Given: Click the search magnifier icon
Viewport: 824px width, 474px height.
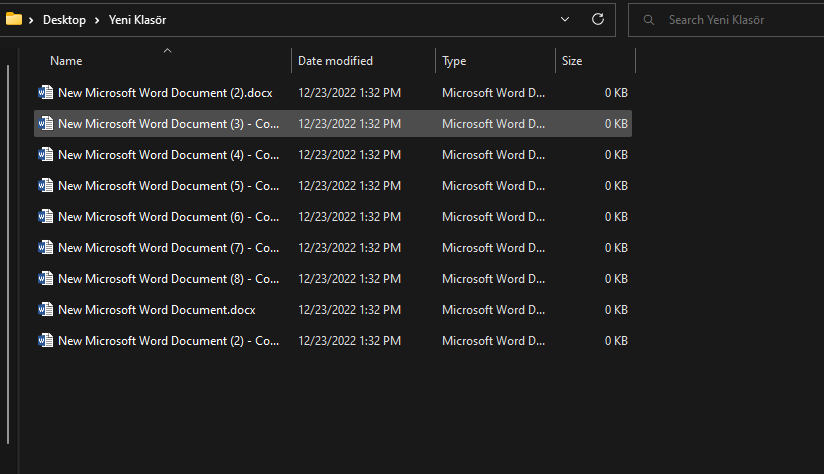Looking at the screenshot, I should point(649,20).
